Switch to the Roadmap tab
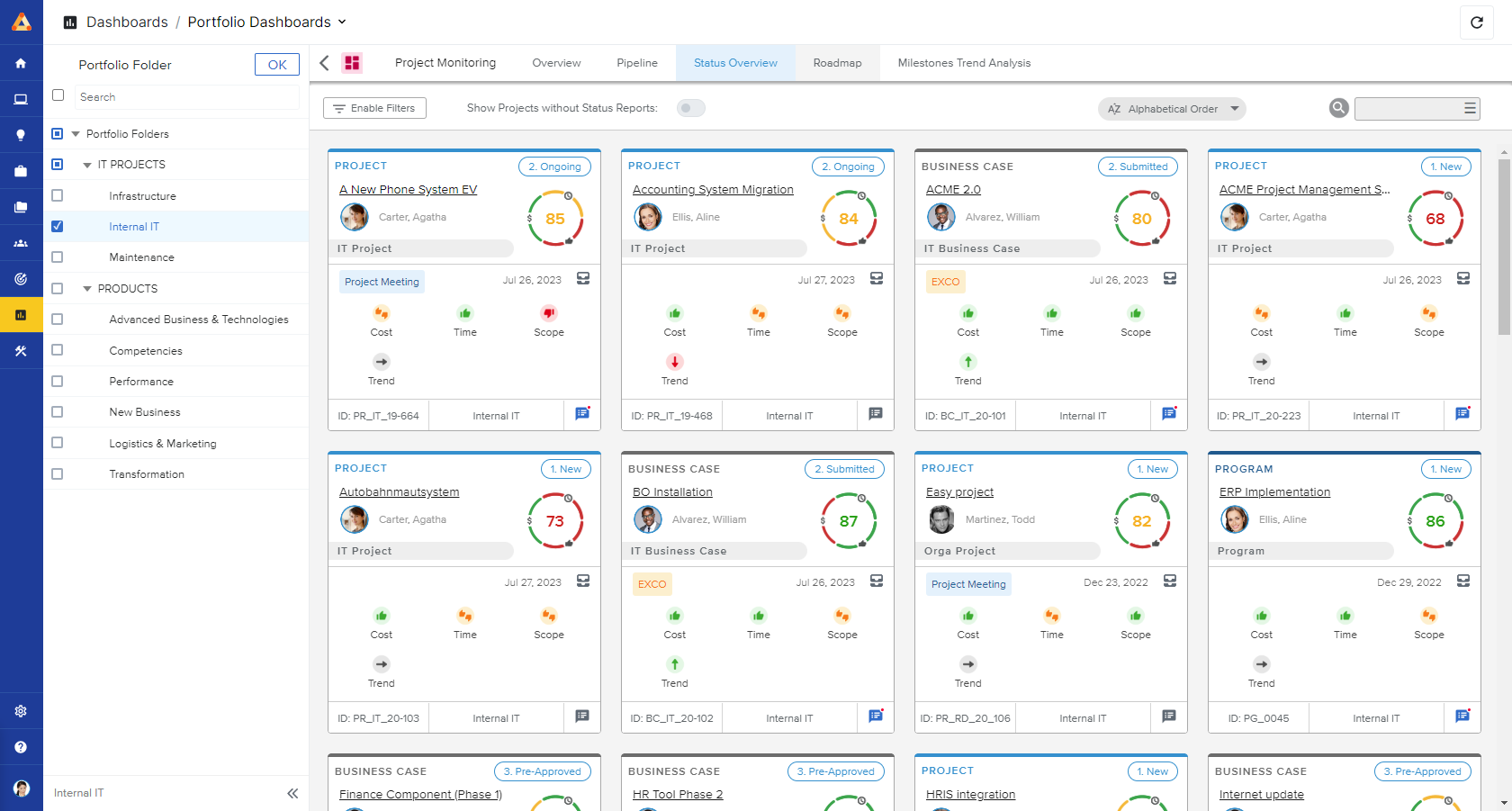1512x811 pixels. coord(837,62)
